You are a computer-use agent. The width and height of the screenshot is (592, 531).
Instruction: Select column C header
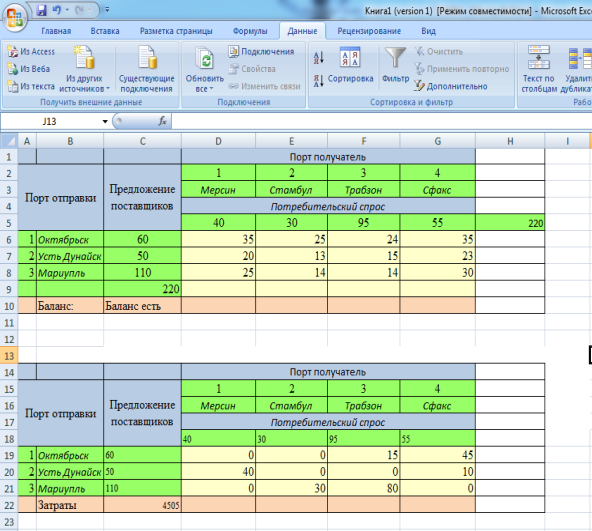point(142,141)
